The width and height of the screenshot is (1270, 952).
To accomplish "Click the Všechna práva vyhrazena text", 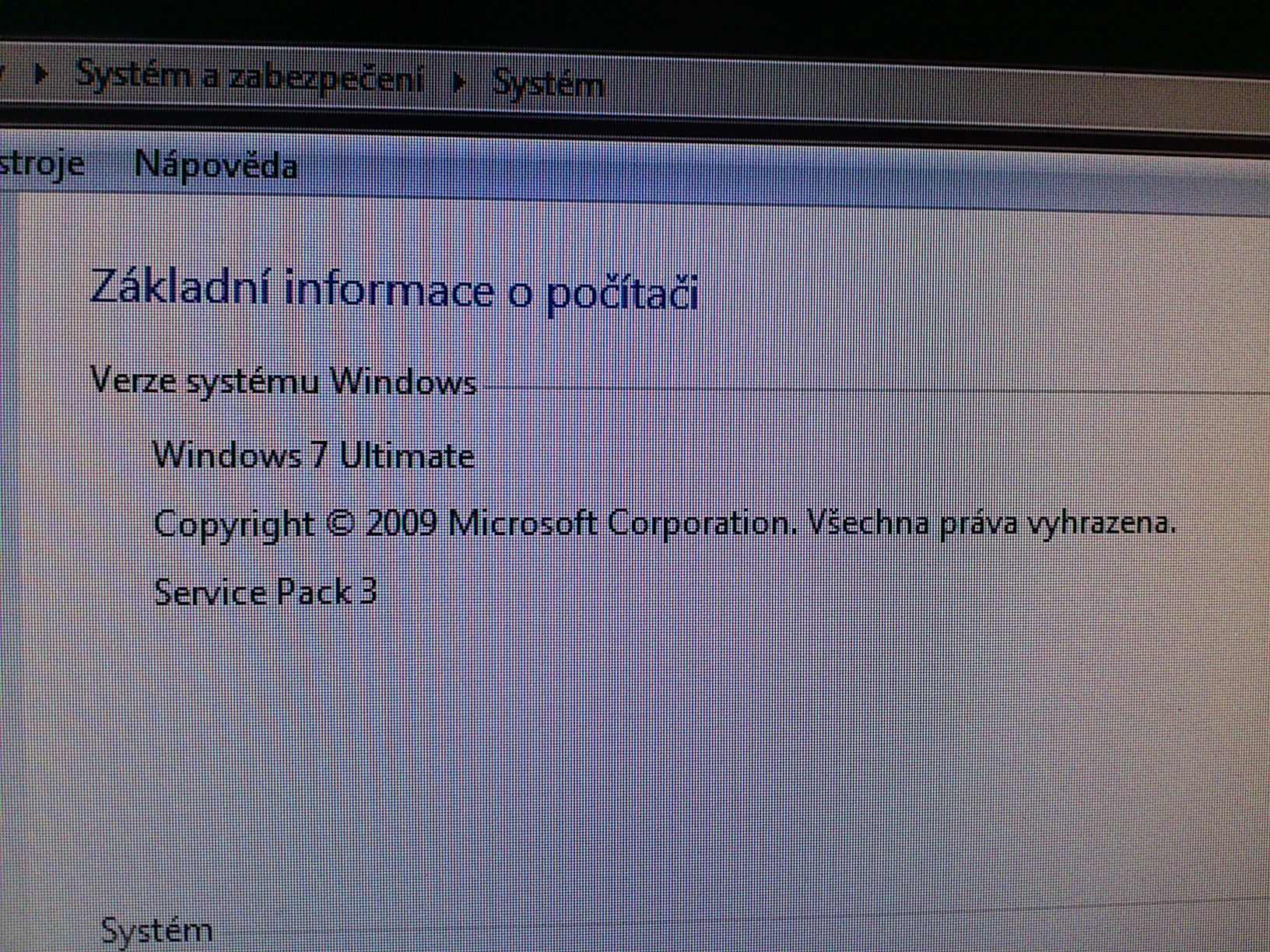I will coord(991,522).
